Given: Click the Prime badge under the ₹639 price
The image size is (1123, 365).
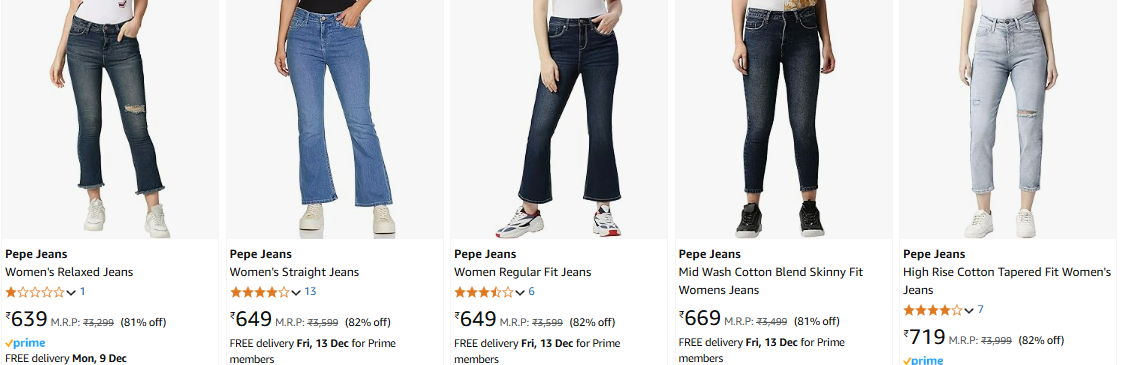Looking at the screenshot, I should [x=25, y=343].
